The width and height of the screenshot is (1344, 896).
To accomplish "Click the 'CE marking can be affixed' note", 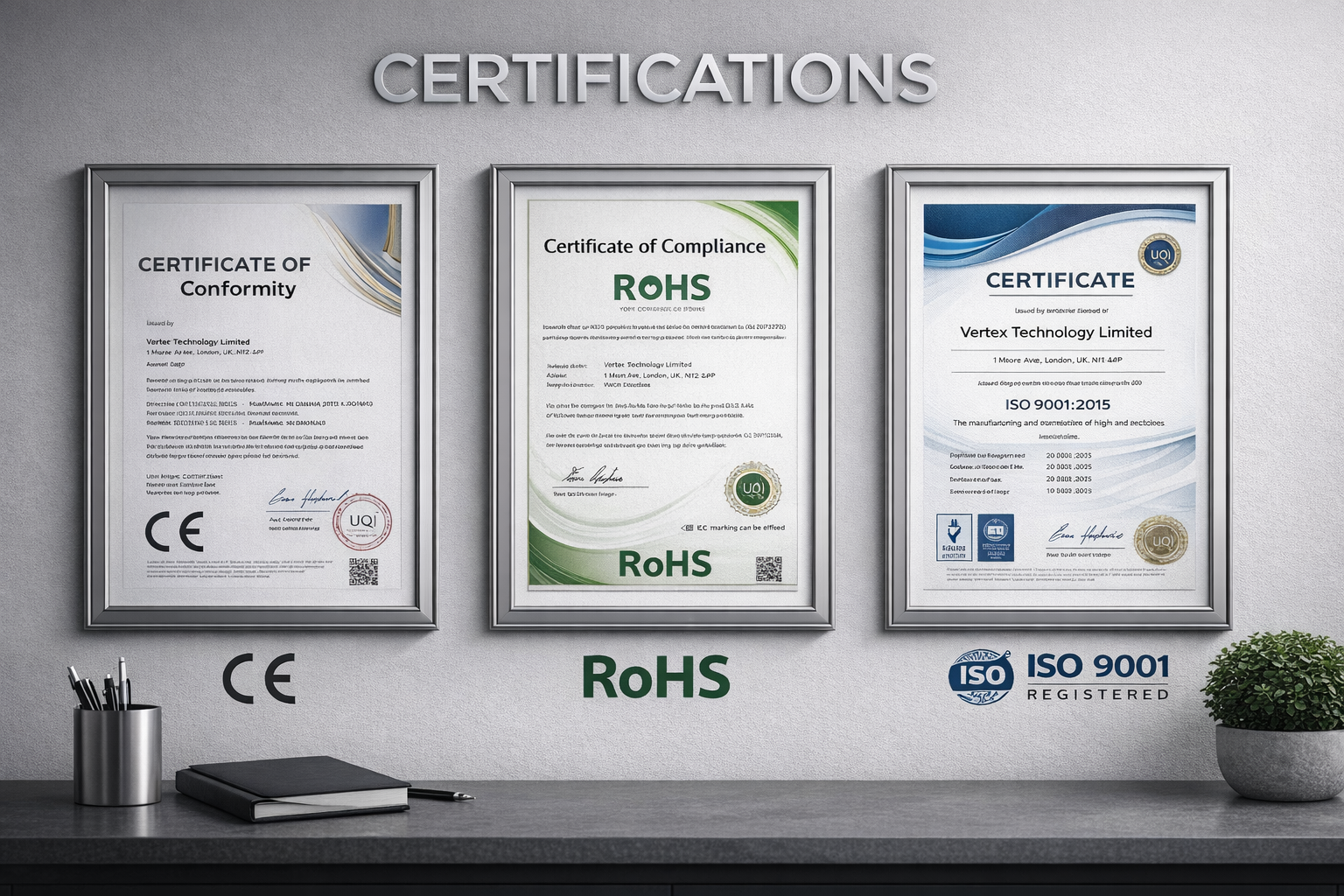I will point(732,528).
